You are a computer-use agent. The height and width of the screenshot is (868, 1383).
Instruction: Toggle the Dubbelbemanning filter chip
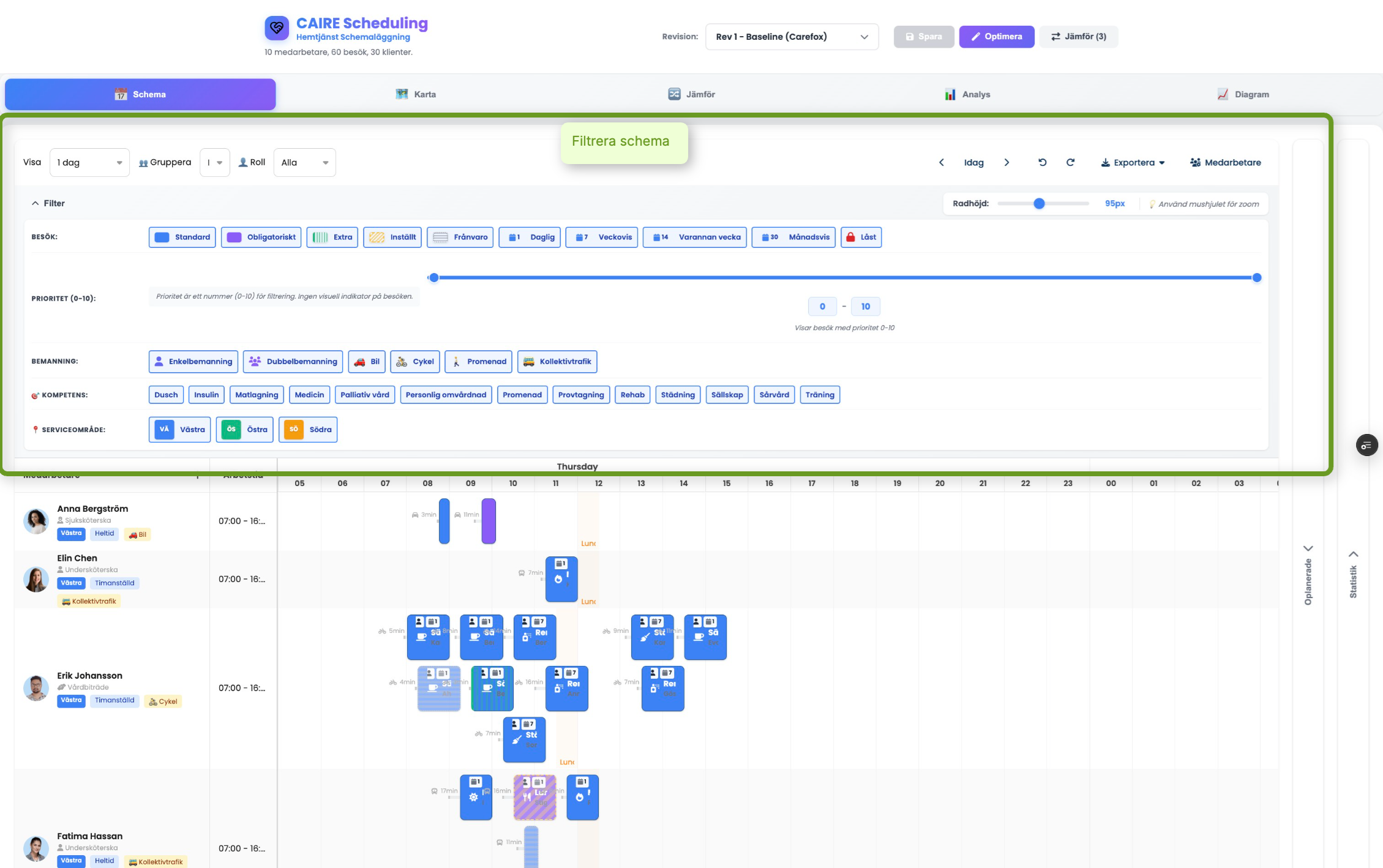tap(293, 361)
